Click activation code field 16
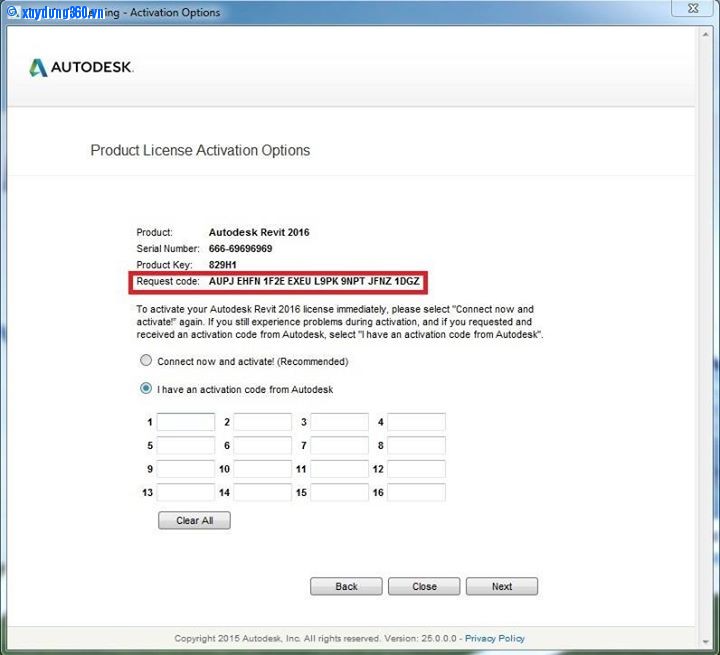The width and height of the screenshot is (720, 655). tap(416, 492)
